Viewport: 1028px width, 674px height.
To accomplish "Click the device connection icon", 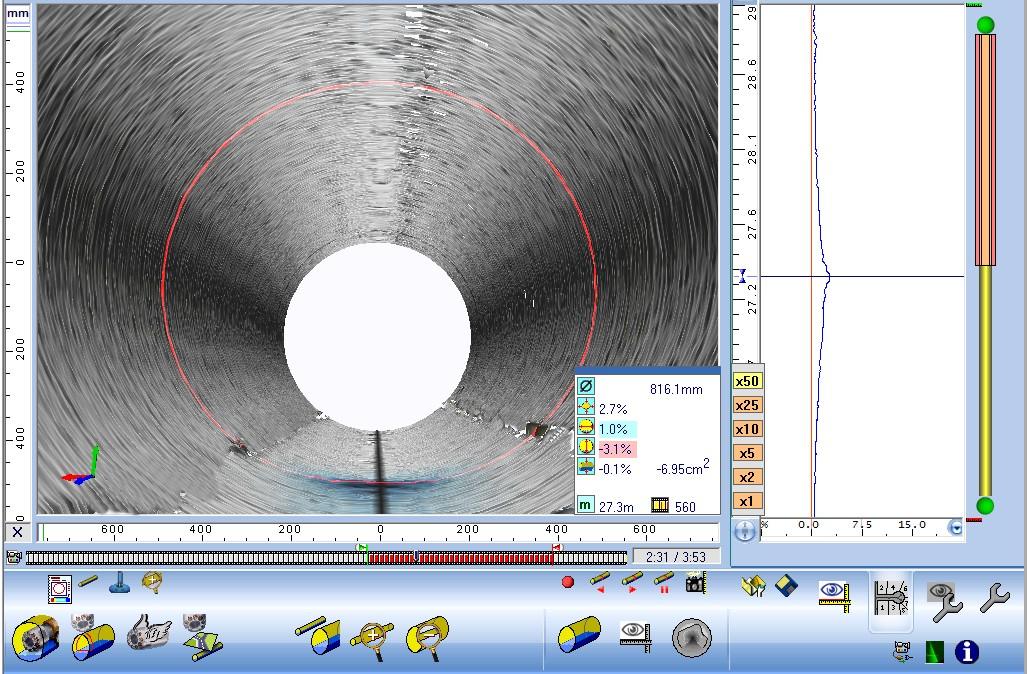I will click(x=903, y=652).
